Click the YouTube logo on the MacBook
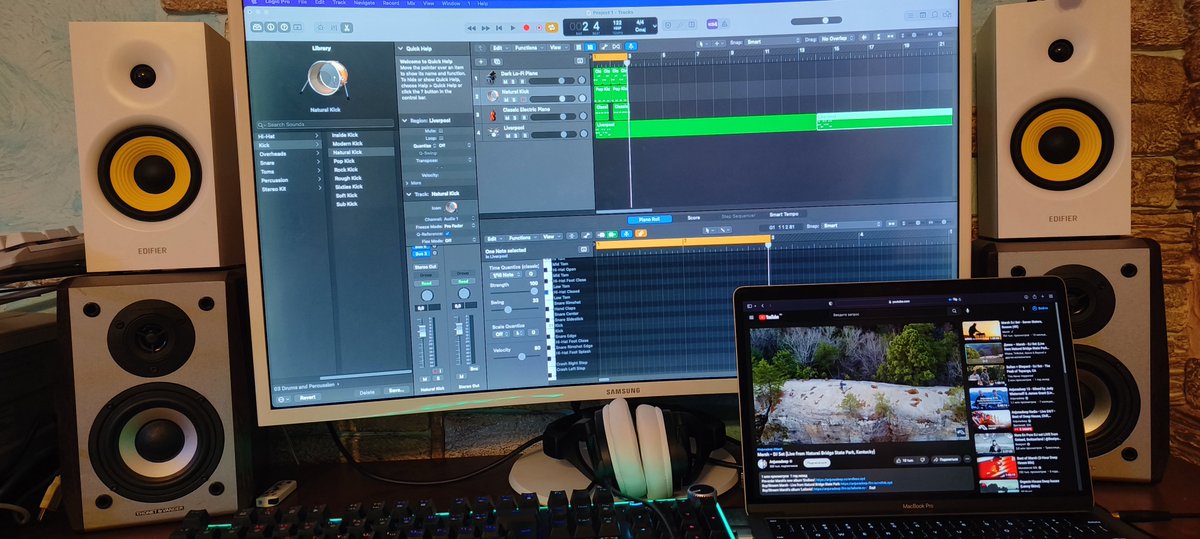 point(769,316)
